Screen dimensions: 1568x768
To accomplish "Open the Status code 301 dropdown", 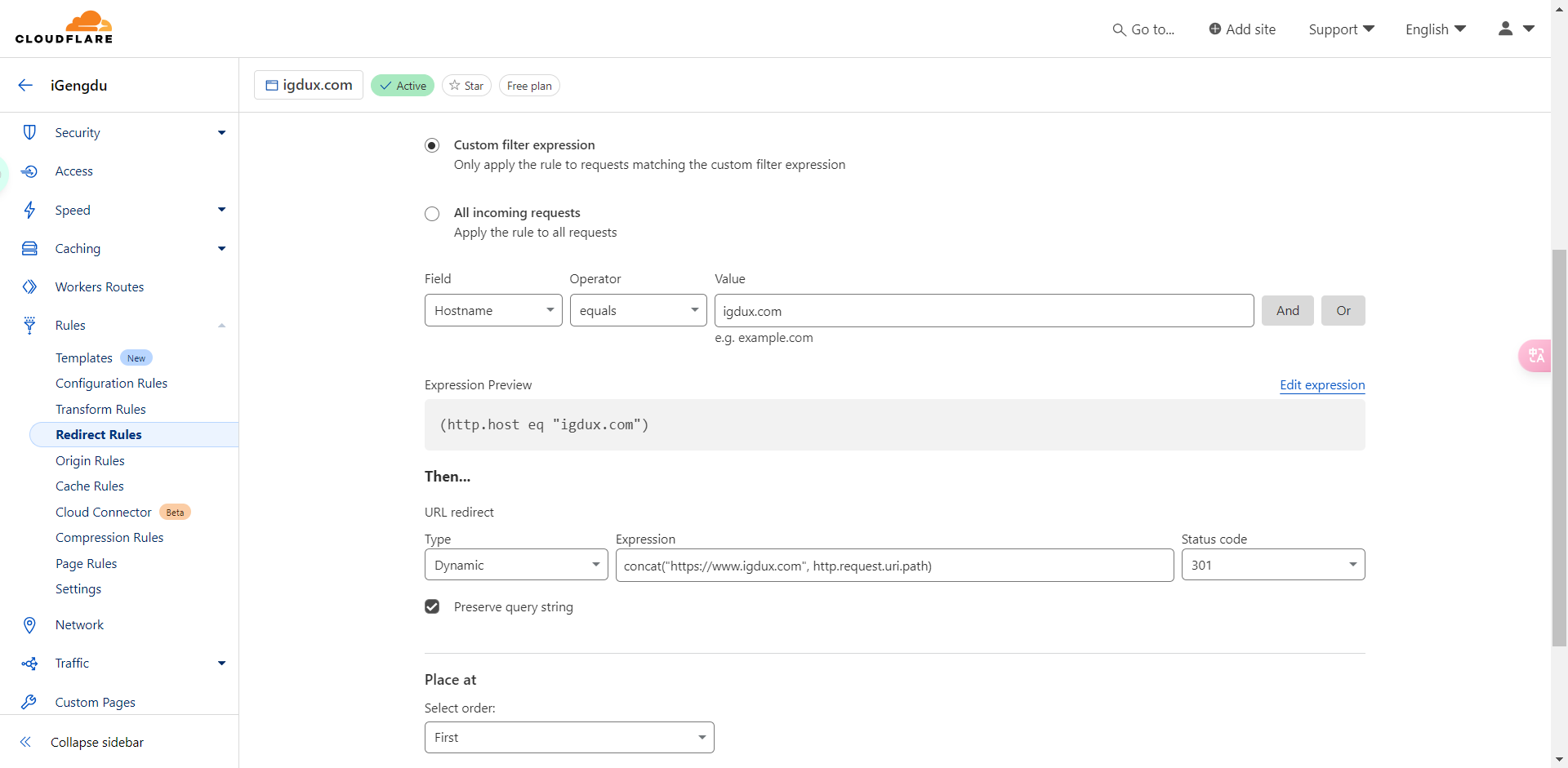I will click(x=1272, y=565).
